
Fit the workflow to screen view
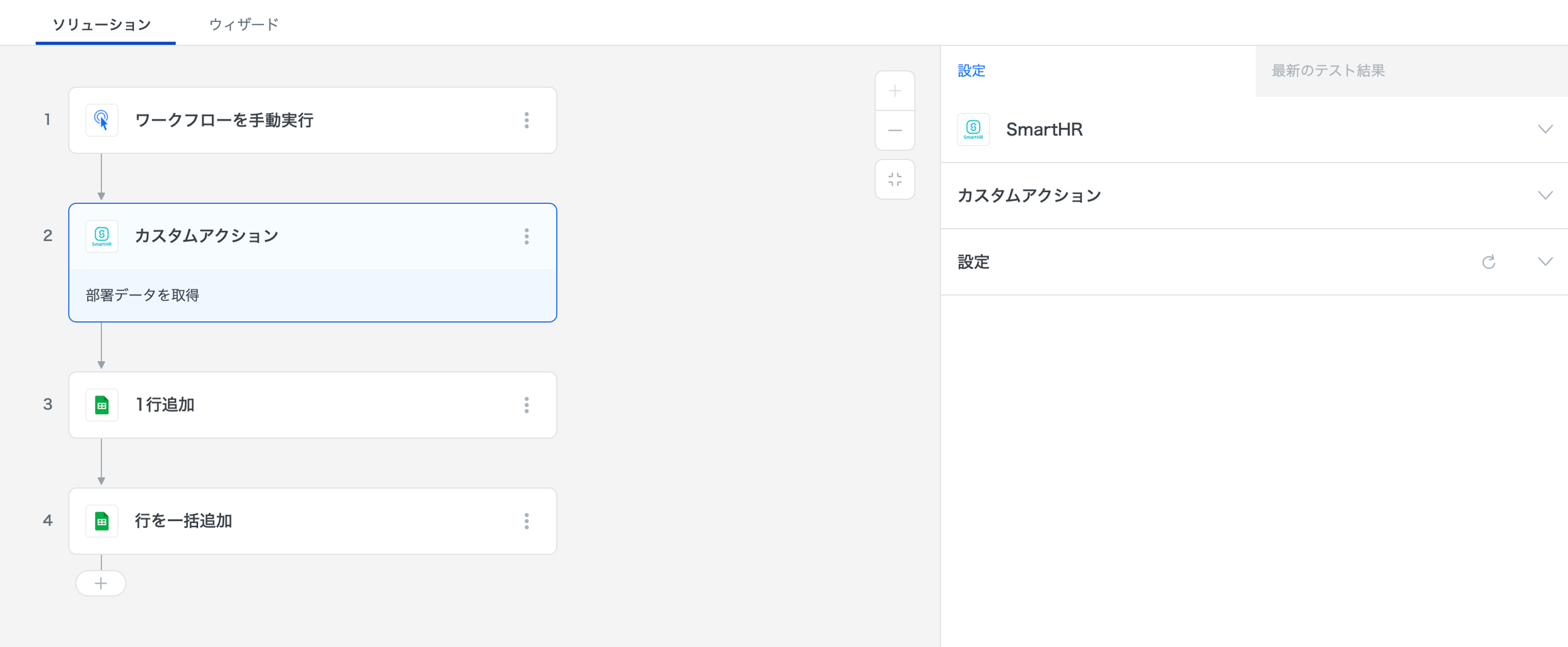(x=894, y=179)
